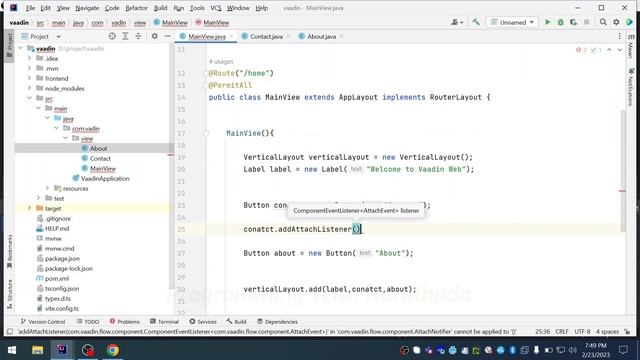Collapse the vaadin project root

pos(20,48)
